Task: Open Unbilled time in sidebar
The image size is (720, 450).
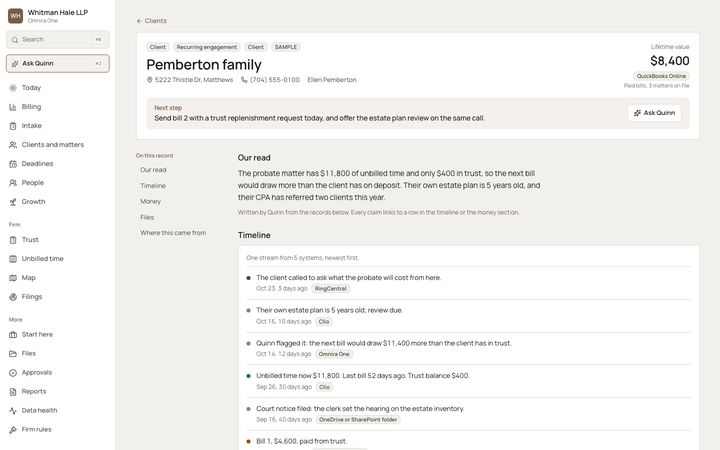Action: click(57, 259)
